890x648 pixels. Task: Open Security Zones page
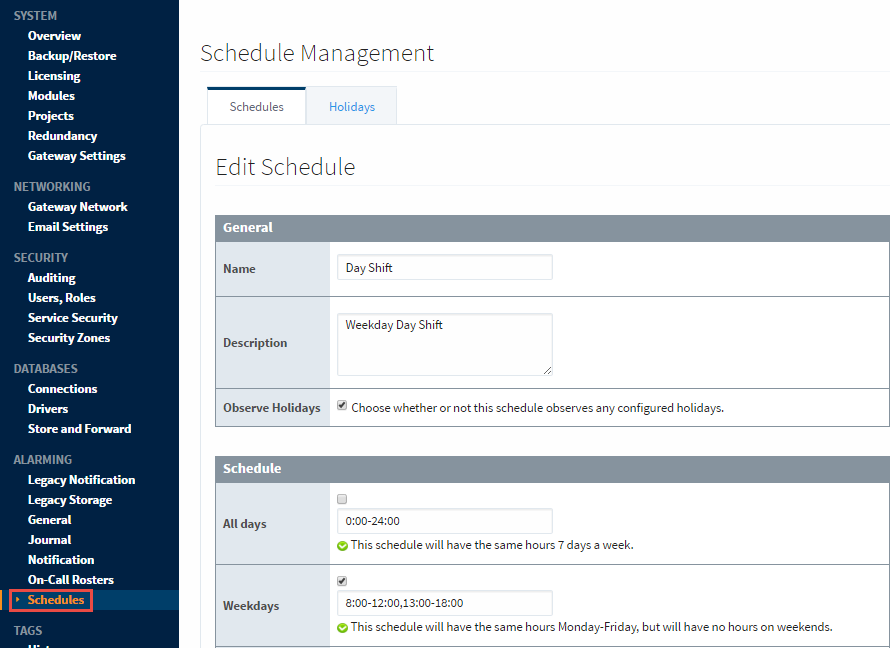pos(68,337)
